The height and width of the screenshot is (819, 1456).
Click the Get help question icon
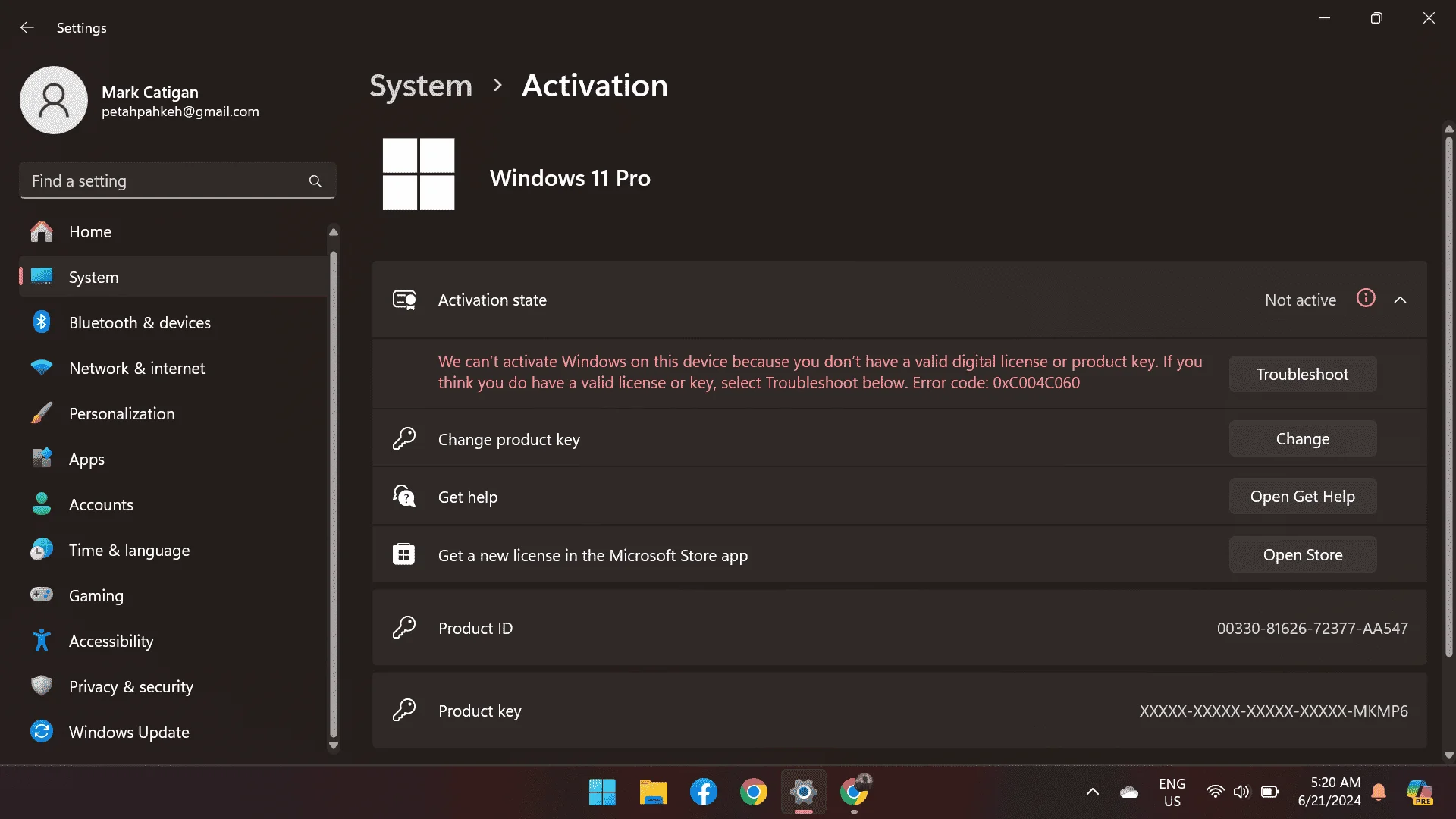point(404,496)
